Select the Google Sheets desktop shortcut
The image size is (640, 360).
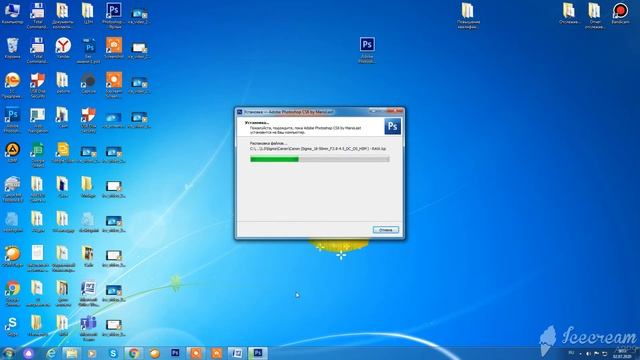click(38, 154)
